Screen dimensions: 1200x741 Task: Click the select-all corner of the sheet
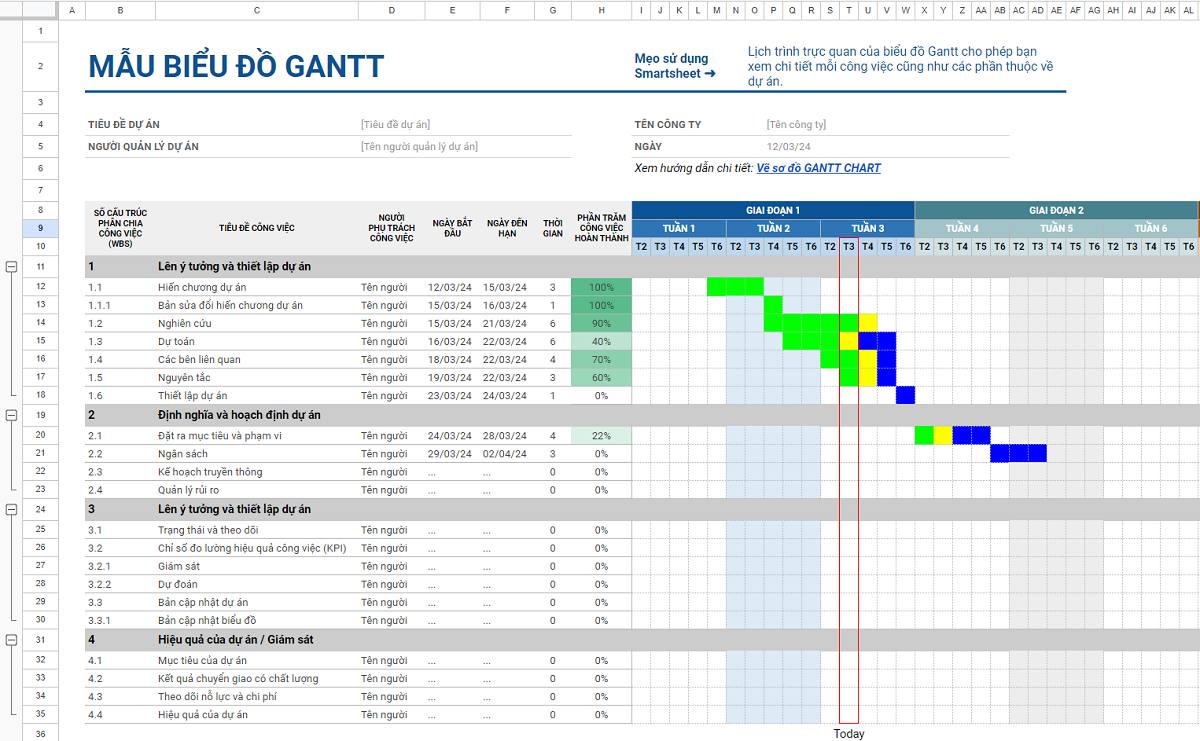click(40, 10)
